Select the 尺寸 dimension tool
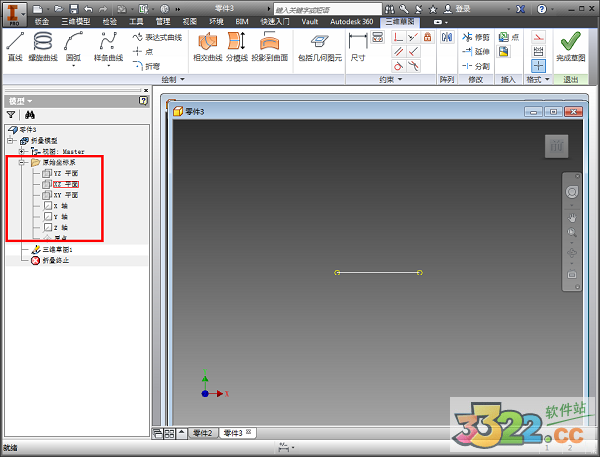The width and height of the screenshot is (600, 457). 358,47
